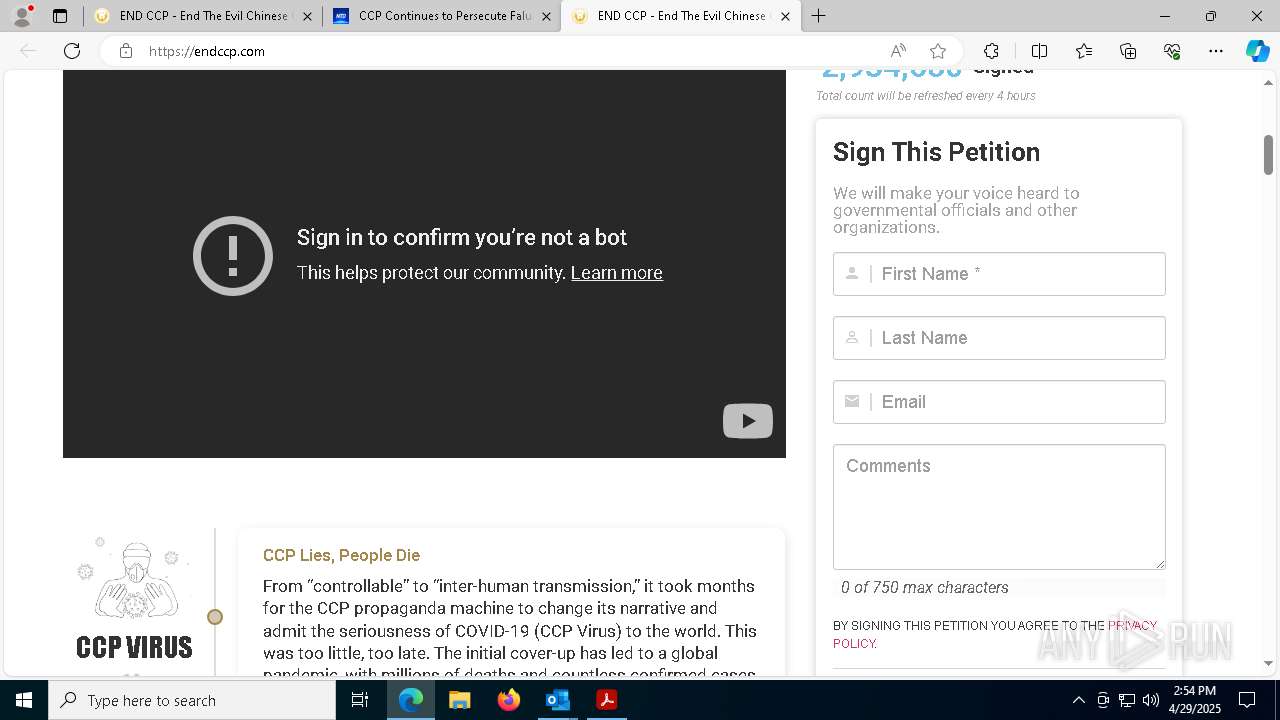
Task: Switch to CCP Continues to Persecute tab
Action: [x=442, y=16]
